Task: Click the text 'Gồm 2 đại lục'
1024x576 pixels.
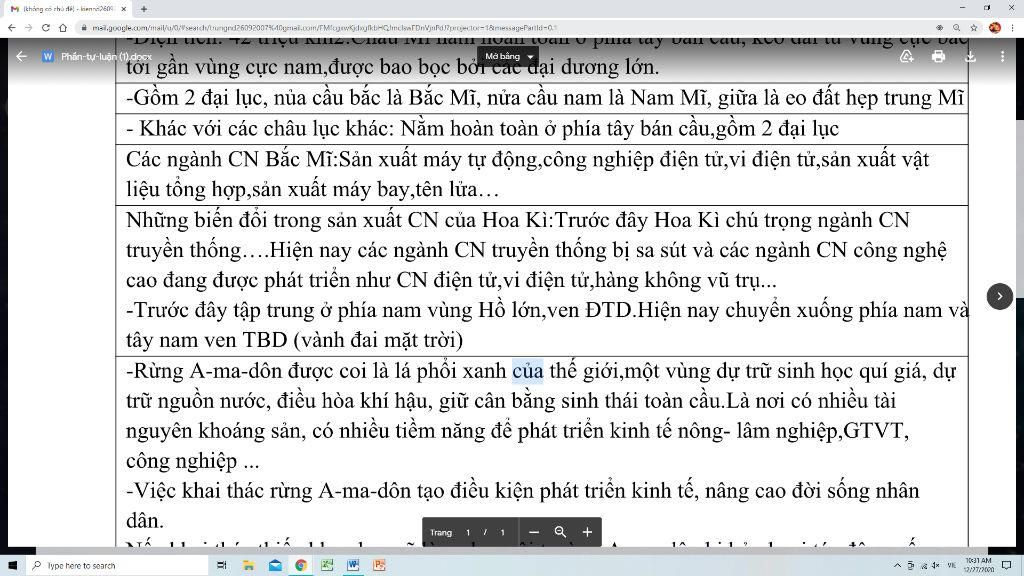Action: click(x=200, y=98)
